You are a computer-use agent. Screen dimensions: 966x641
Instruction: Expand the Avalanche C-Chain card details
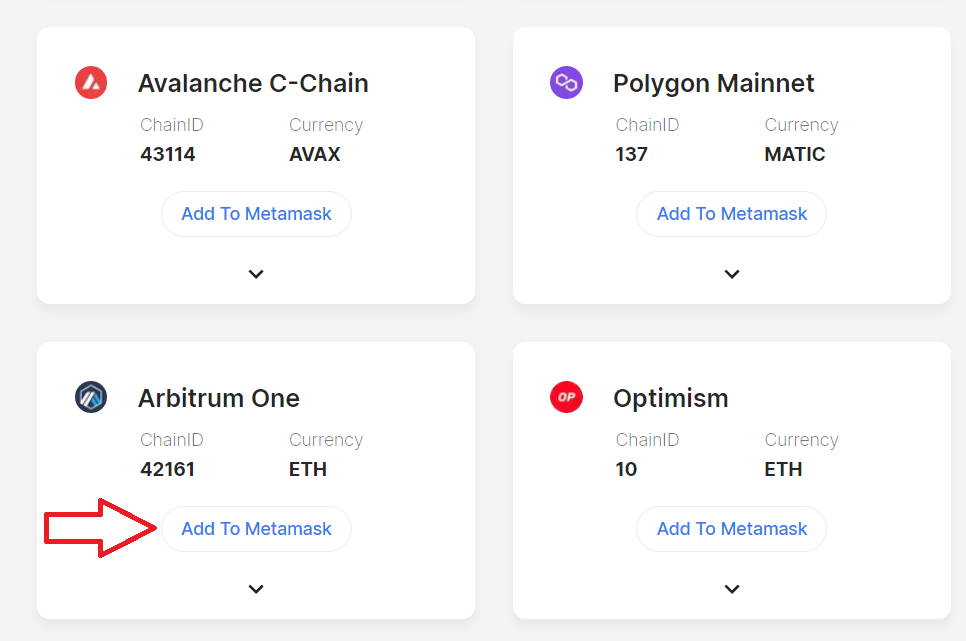pyautogui.click(x=256, y=274)
